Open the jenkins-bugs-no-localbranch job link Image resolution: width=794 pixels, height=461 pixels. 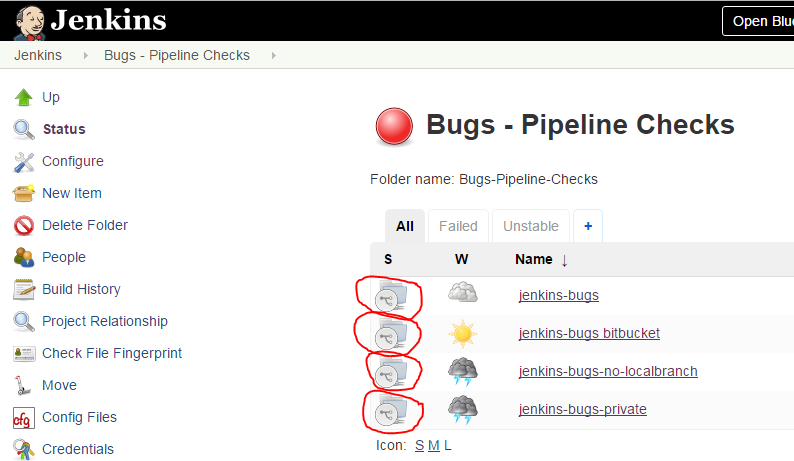click(608, 371)
